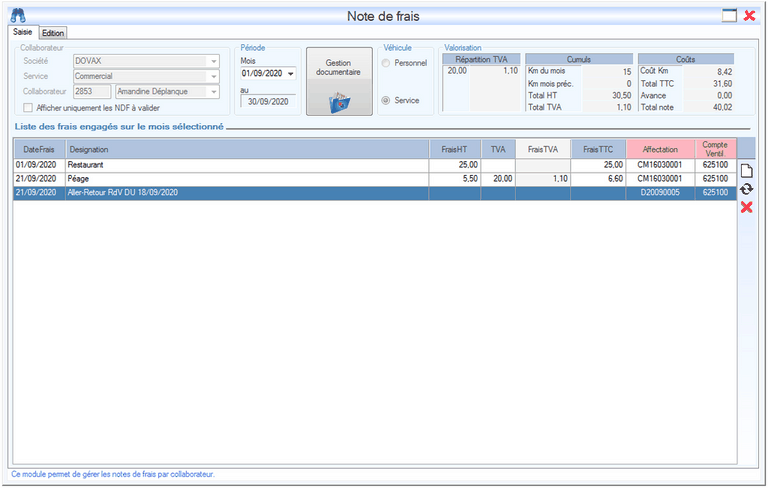Click the Répartition TVA header
Screen dimensions: 768x488
click(481, 59)
